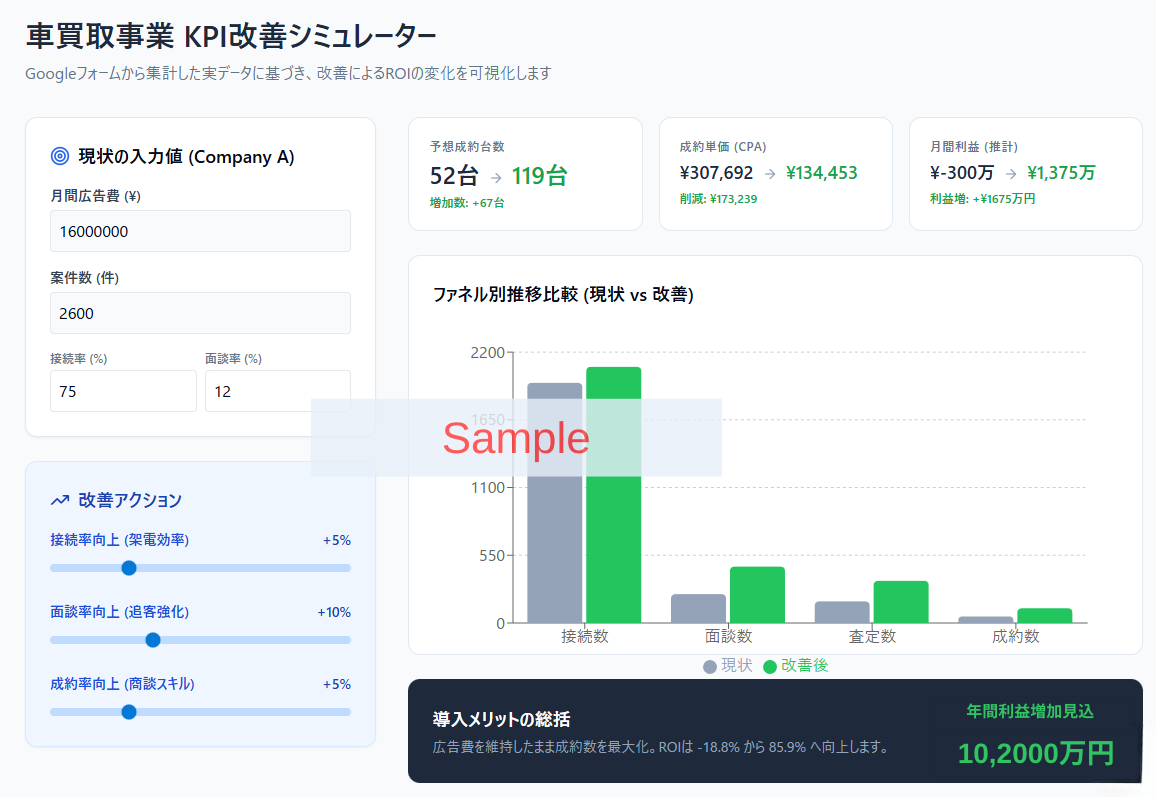This screenshot has height=797, width=1156.
Task: Click the green 面談数 bar in chart
Action: coord(757,595)
